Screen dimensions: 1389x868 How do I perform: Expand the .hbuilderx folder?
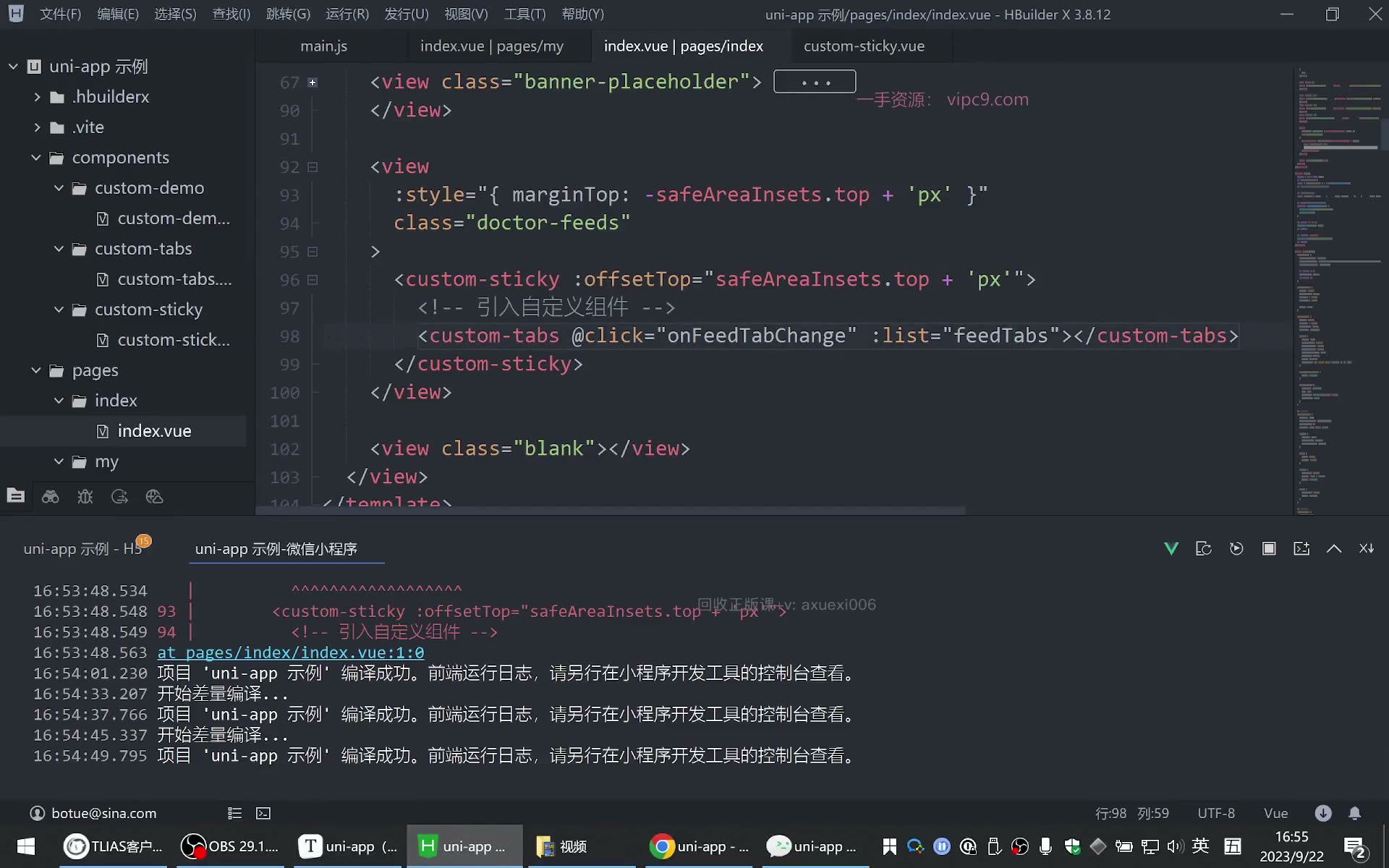click(37, 97)
